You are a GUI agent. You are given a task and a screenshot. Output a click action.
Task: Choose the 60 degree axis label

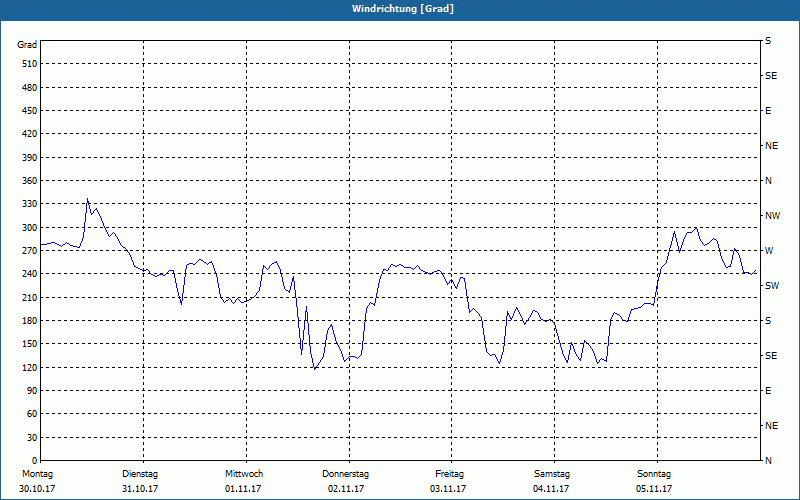[x=32, y=414]
